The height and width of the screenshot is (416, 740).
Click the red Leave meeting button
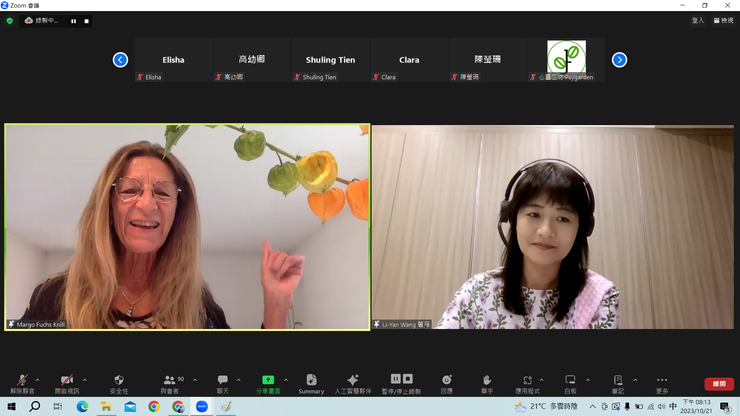click(718, 384)
